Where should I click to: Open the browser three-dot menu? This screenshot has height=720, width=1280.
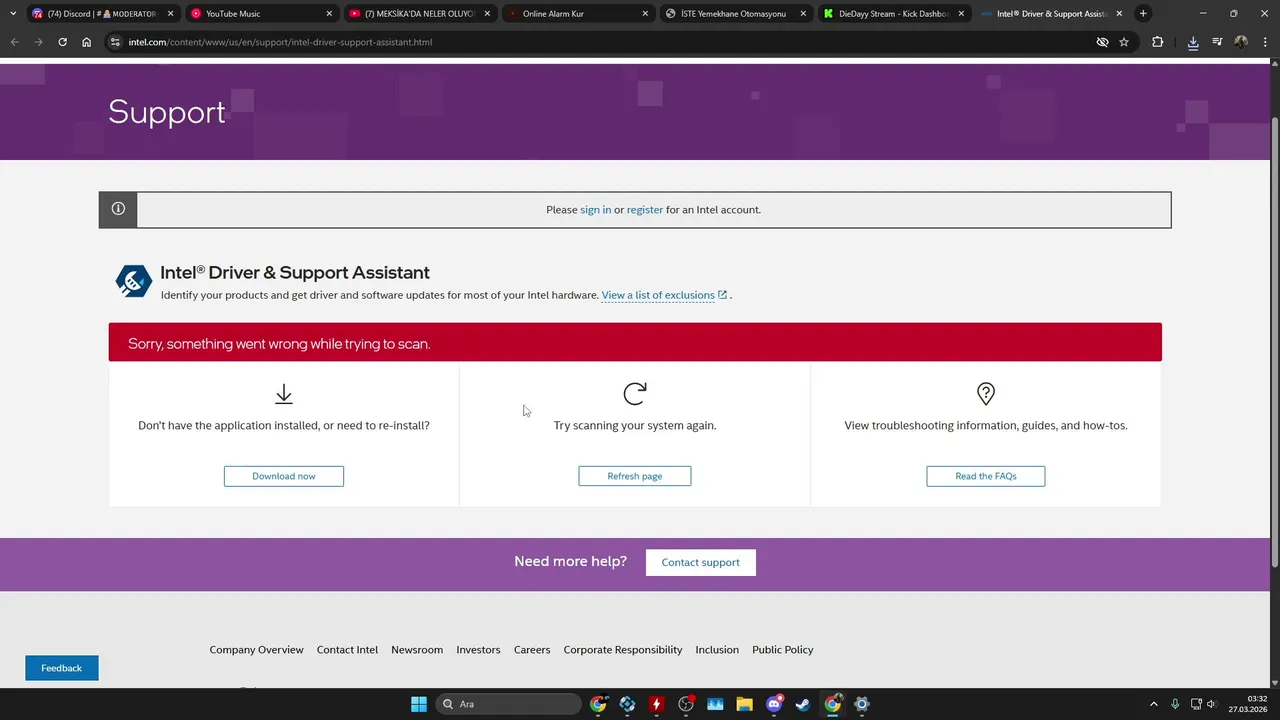point(1265,42)
